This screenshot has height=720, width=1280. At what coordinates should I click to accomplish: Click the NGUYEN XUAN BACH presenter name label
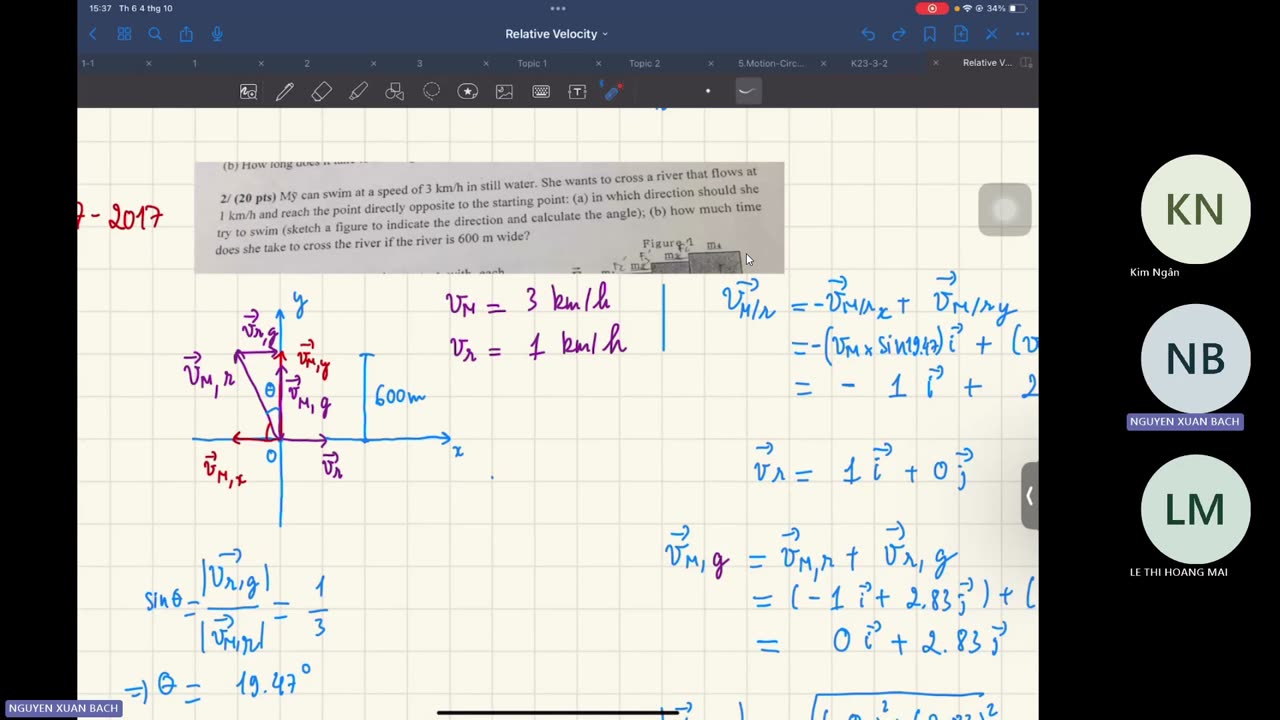tap(64, 708)
